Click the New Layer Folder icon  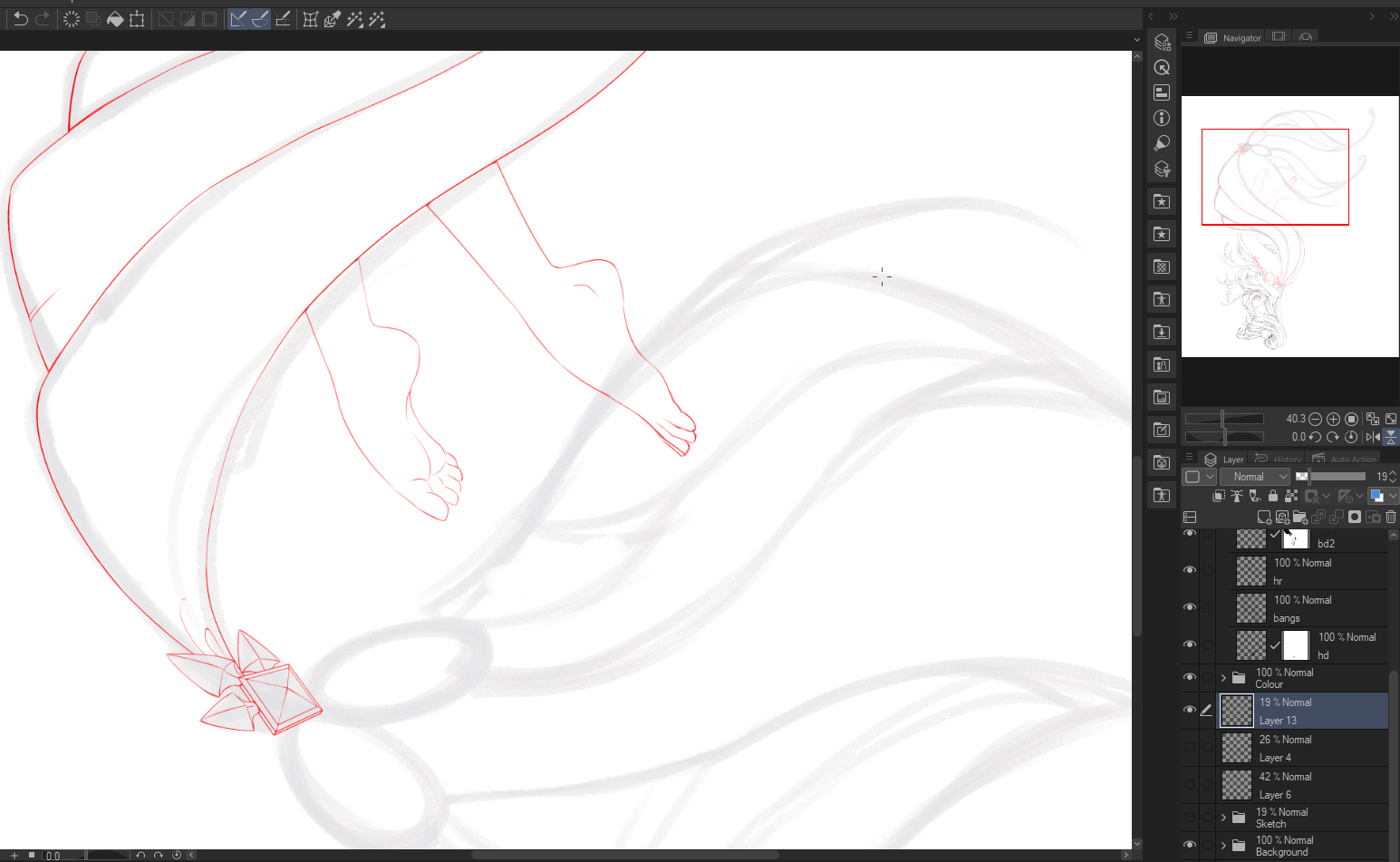pyautogui.click(x=1300, y=518)
